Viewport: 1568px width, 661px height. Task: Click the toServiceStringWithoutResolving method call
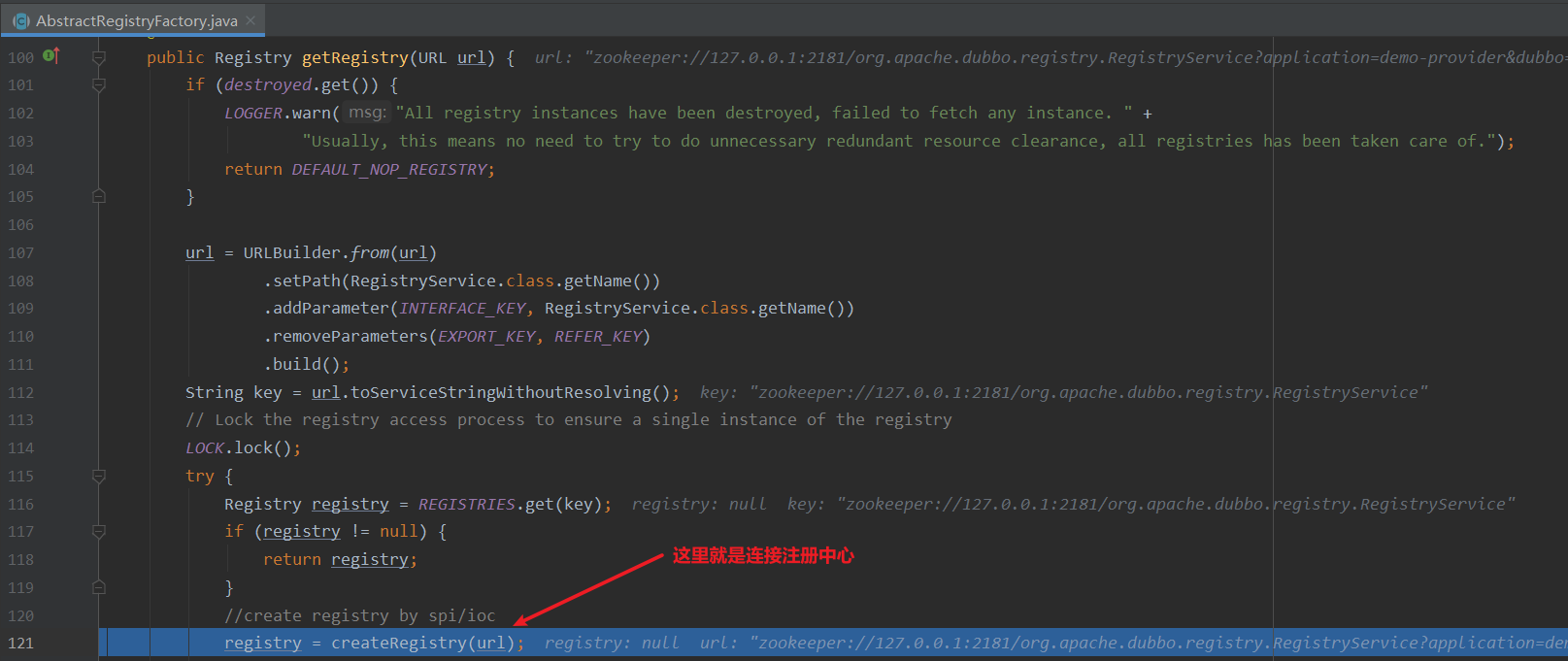(500, 393)
